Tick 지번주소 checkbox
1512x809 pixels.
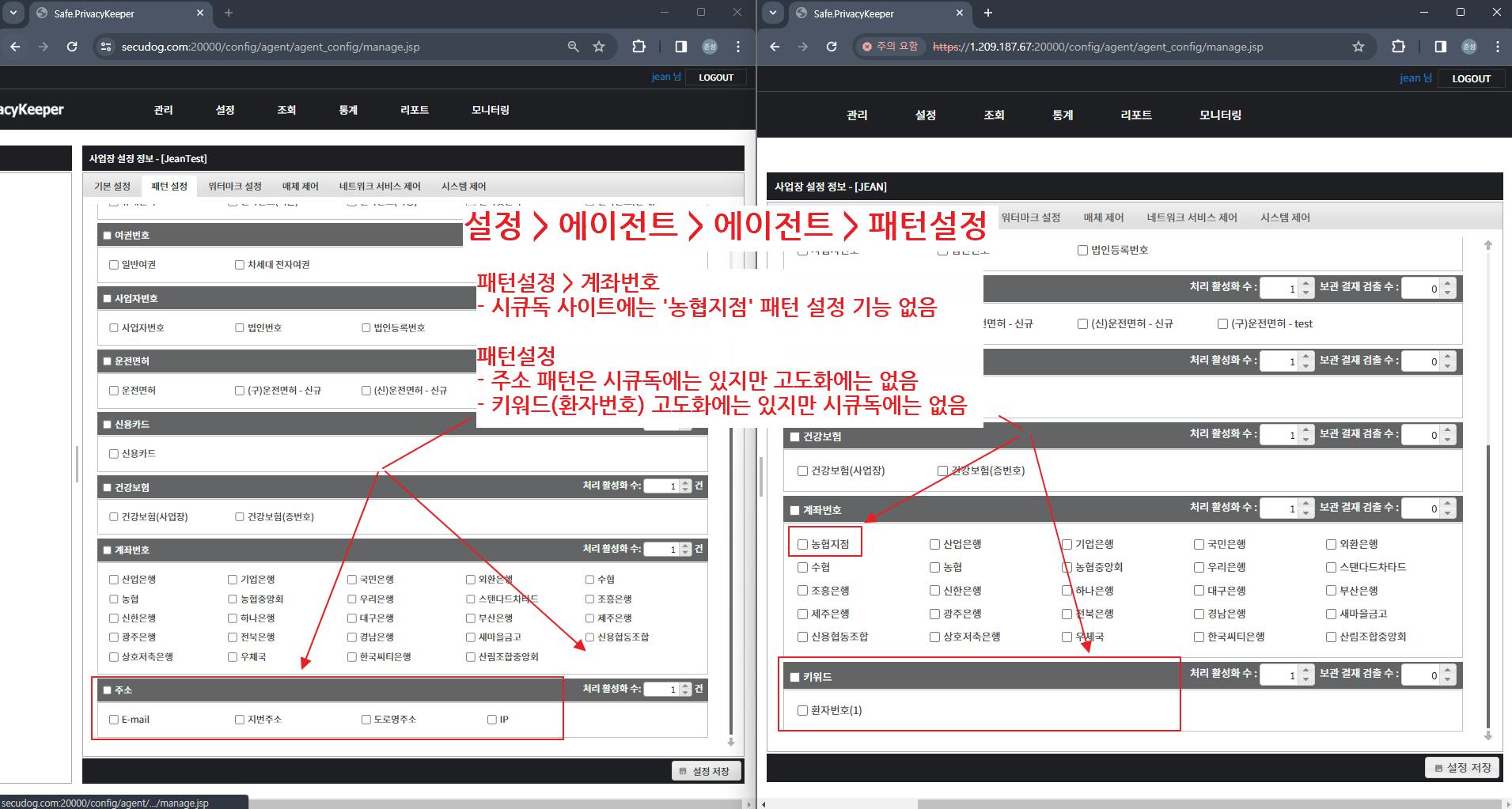coord(240,720)
